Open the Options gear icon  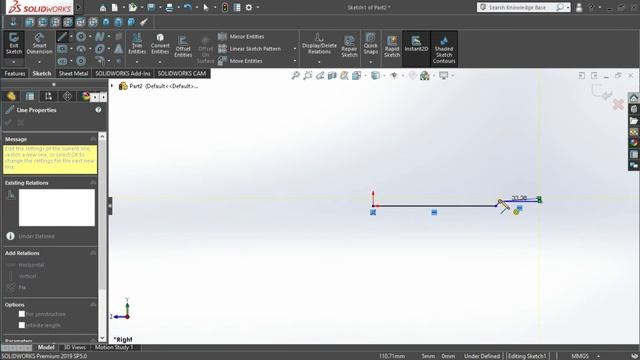tap(249, 7)
